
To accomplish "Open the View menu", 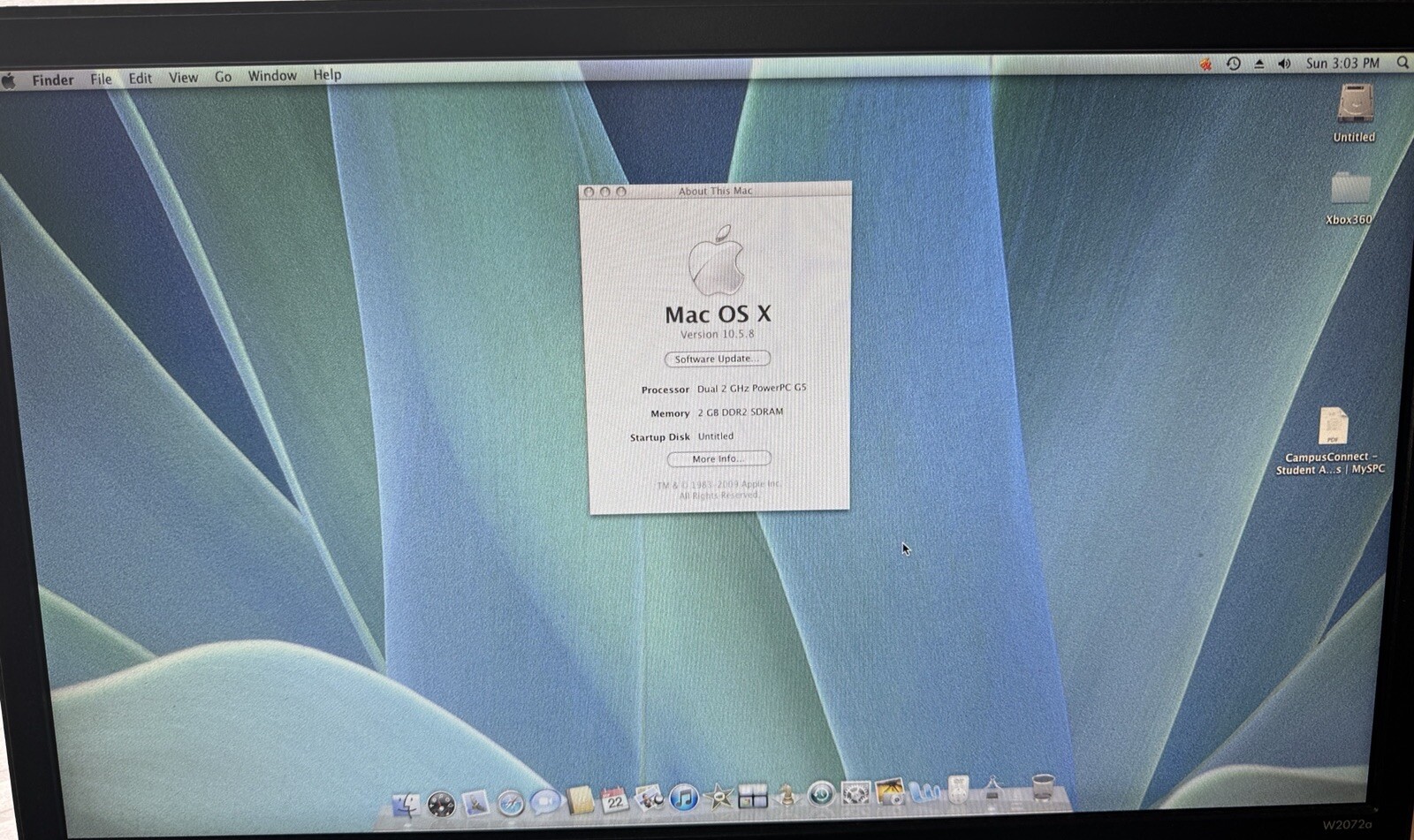I will coord(183,77).
